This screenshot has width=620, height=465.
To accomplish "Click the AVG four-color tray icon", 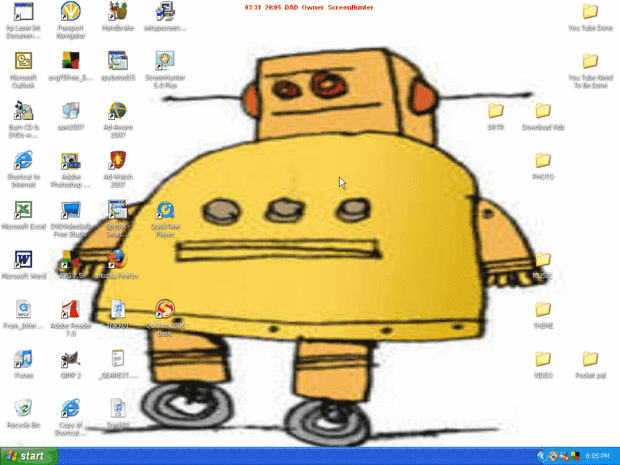I will (x=575, y=456).
